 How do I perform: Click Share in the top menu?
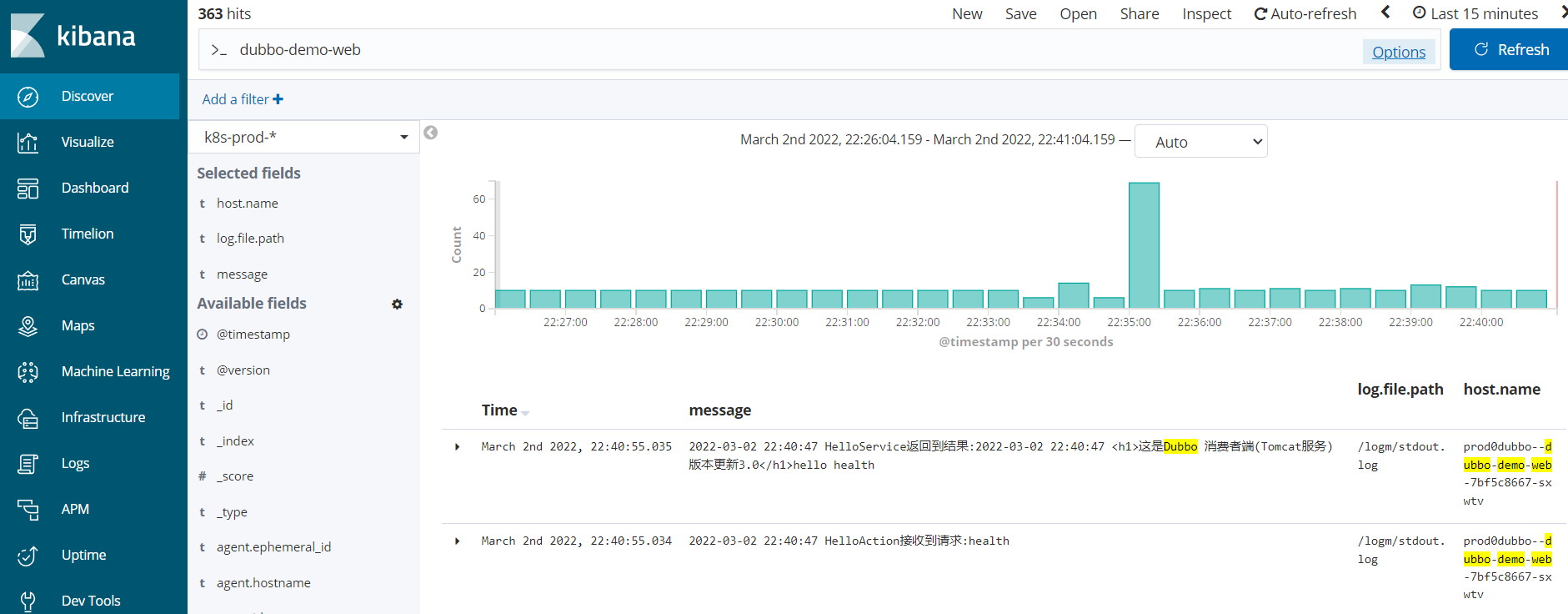(x=1140, y=14)
